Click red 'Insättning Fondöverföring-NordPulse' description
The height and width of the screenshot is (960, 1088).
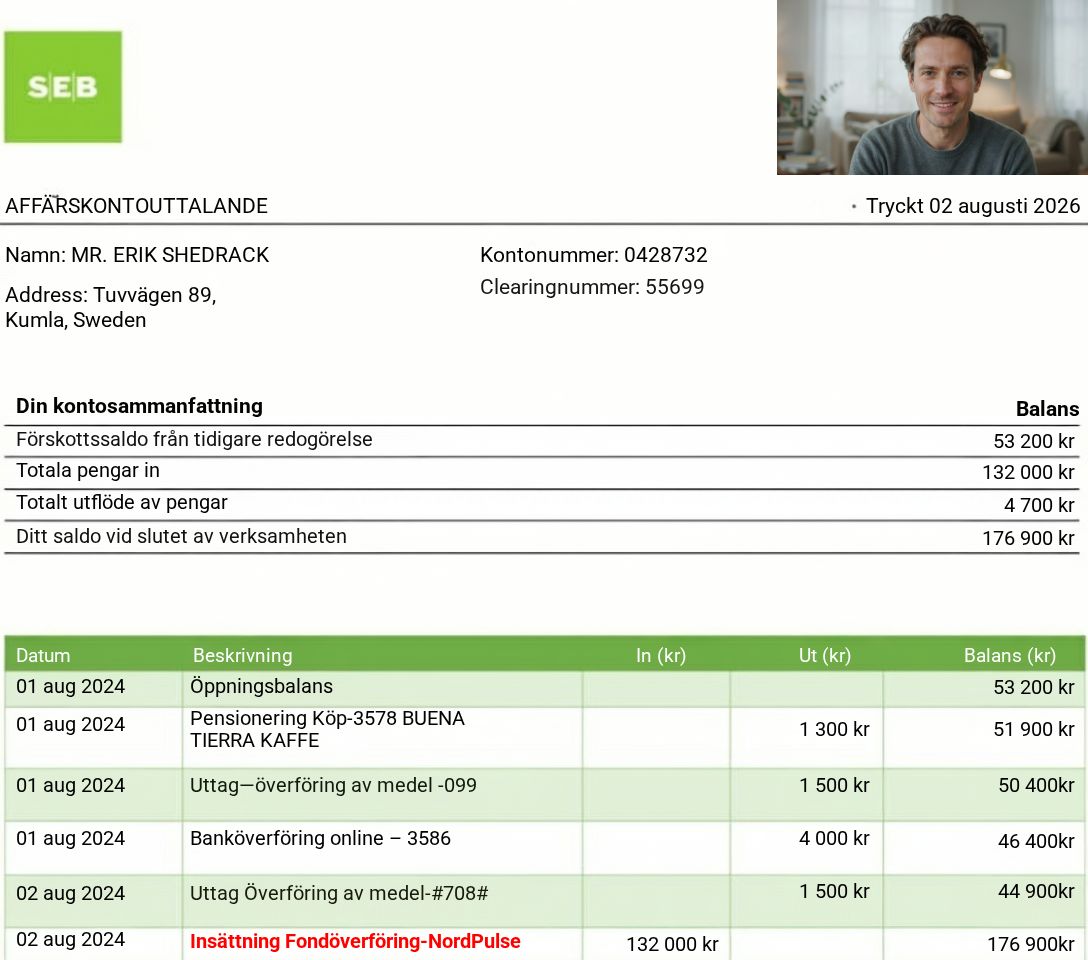tap(355, 941)
